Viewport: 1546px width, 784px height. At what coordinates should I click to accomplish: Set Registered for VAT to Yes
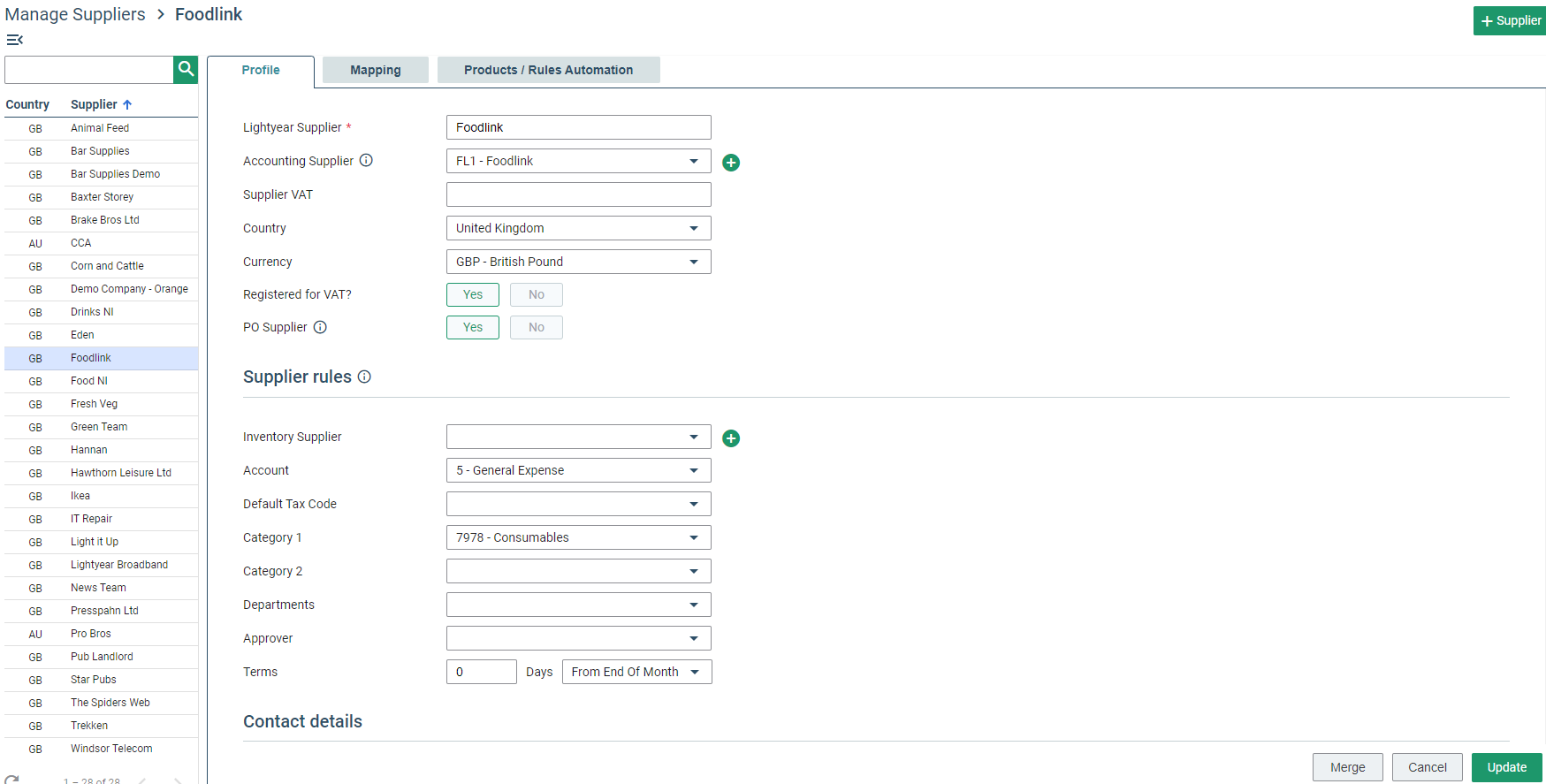pyautogui.click(x=473, y=294)
